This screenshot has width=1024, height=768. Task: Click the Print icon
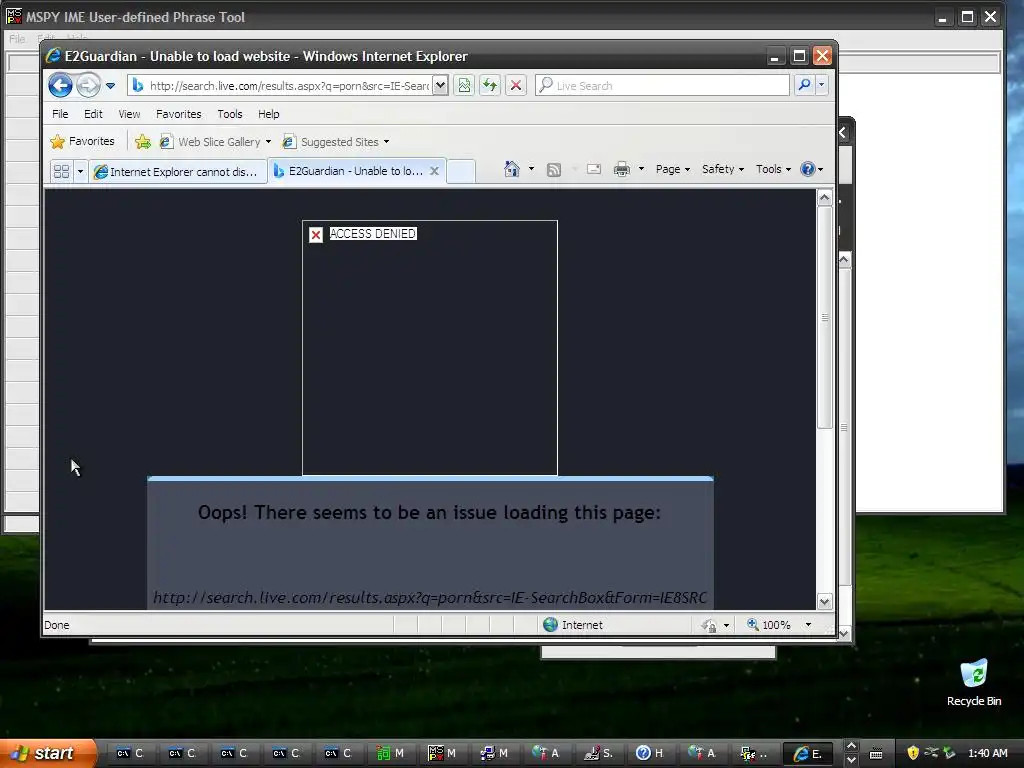click(622, 169)
